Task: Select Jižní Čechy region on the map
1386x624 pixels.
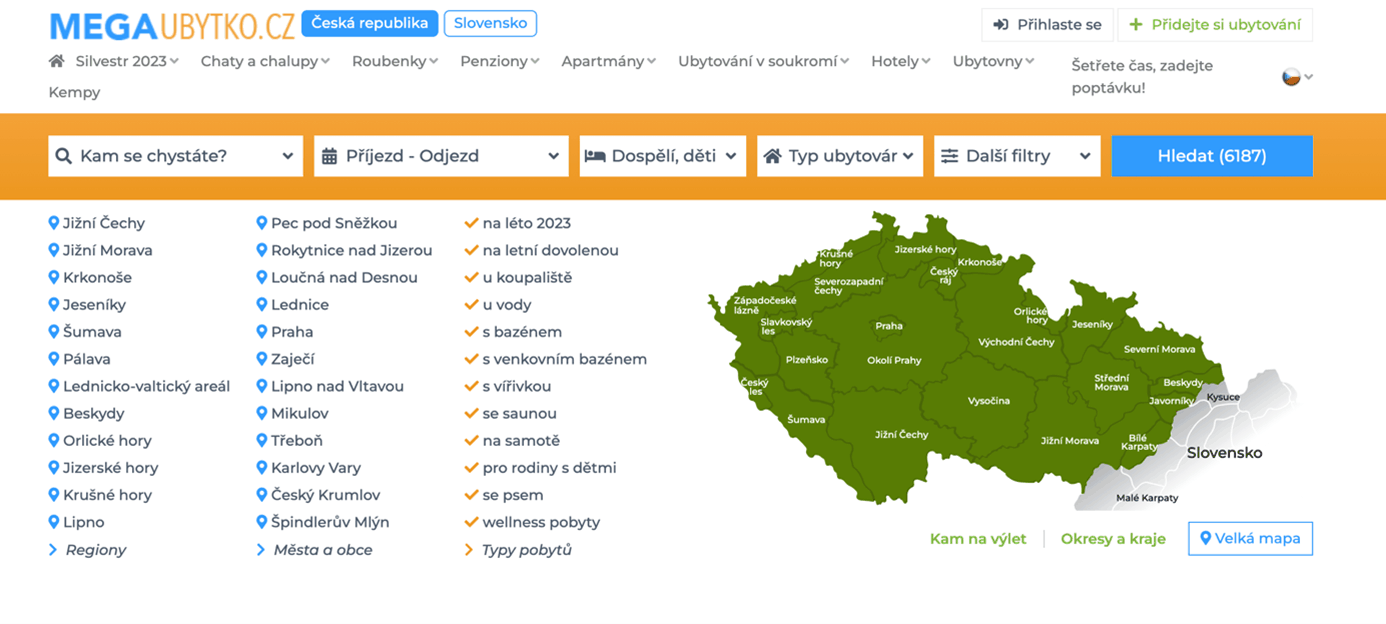Action: coord(901,435)
